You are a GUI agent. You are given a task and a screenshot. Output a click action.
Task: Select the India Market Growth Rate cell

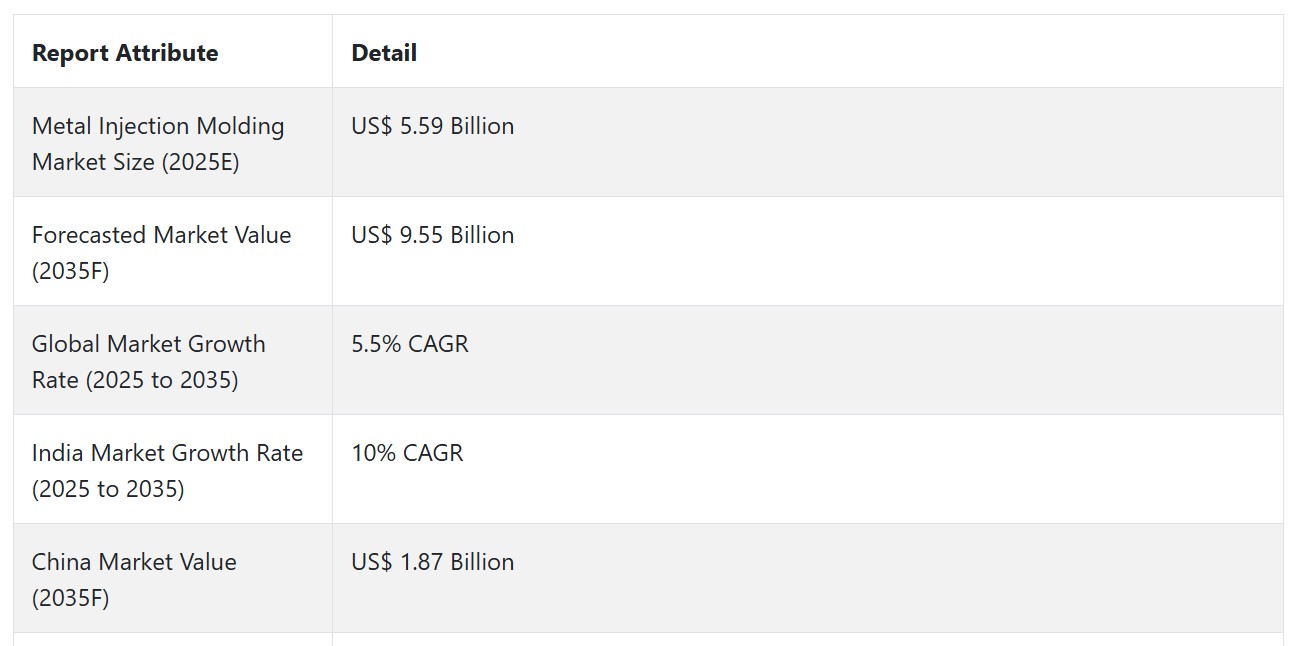[173, 469]
